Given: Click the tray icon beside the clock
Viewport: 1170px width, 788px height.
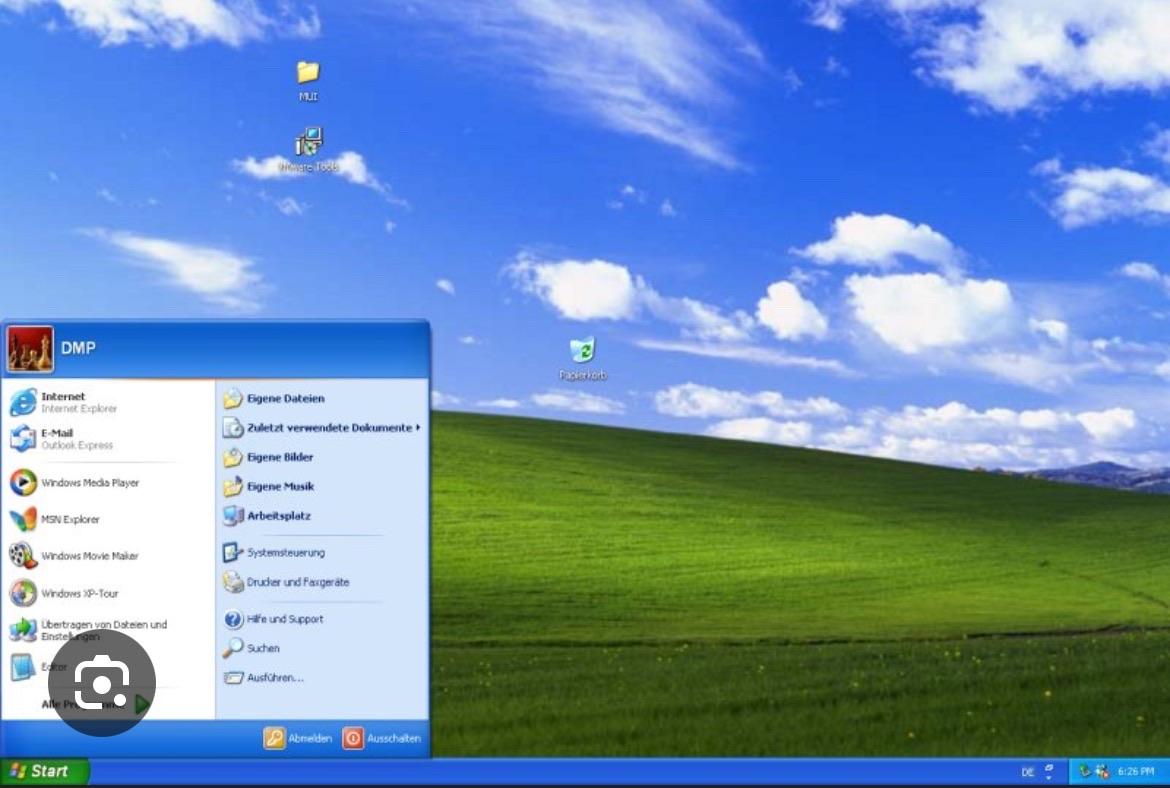Looking at the screenshot, I should coord(1101,772).
